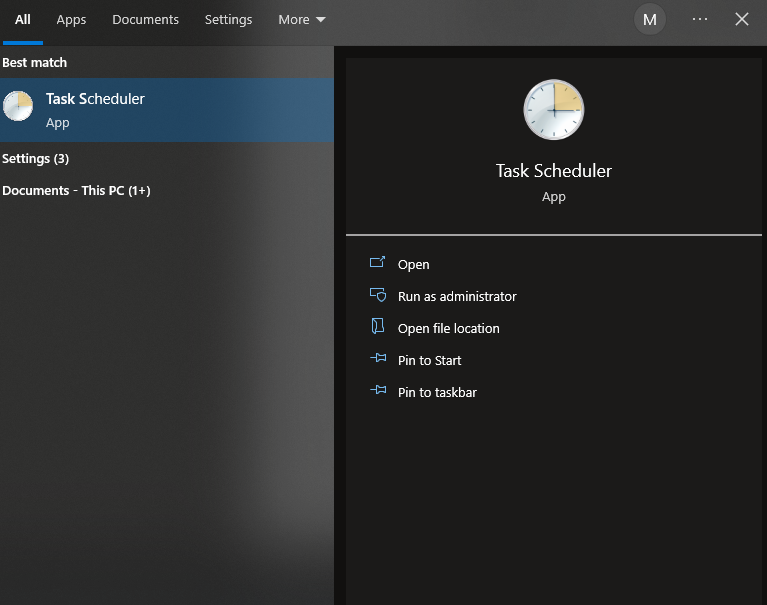Expand Documents - This PC (1+) group
Viewport: 767px width, 605px height.
tap(76, 190)
